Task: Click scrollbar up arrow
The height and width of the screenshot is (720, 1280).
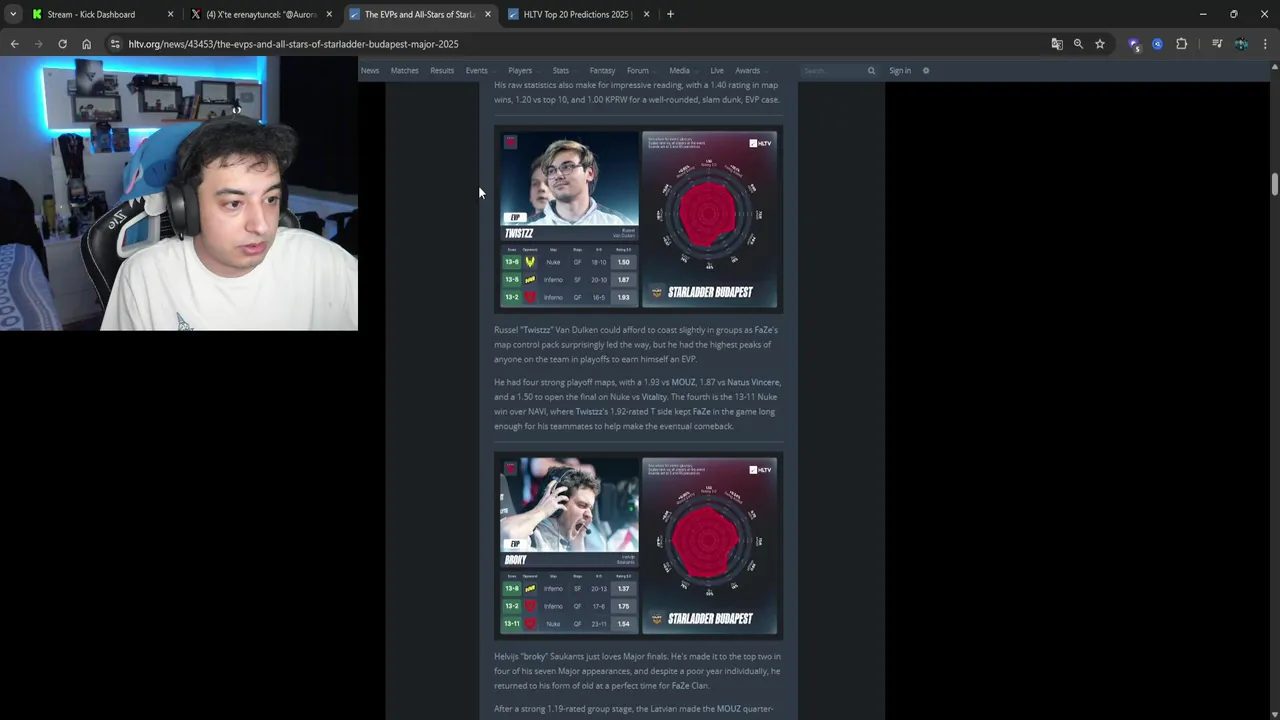Action: 1274,66
